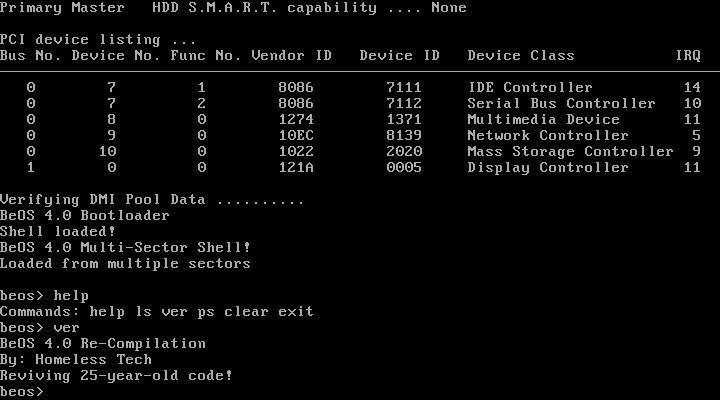Click the 'Network Controller' entry
Viewport: 720px width, 400px height.
pos(548,136)
